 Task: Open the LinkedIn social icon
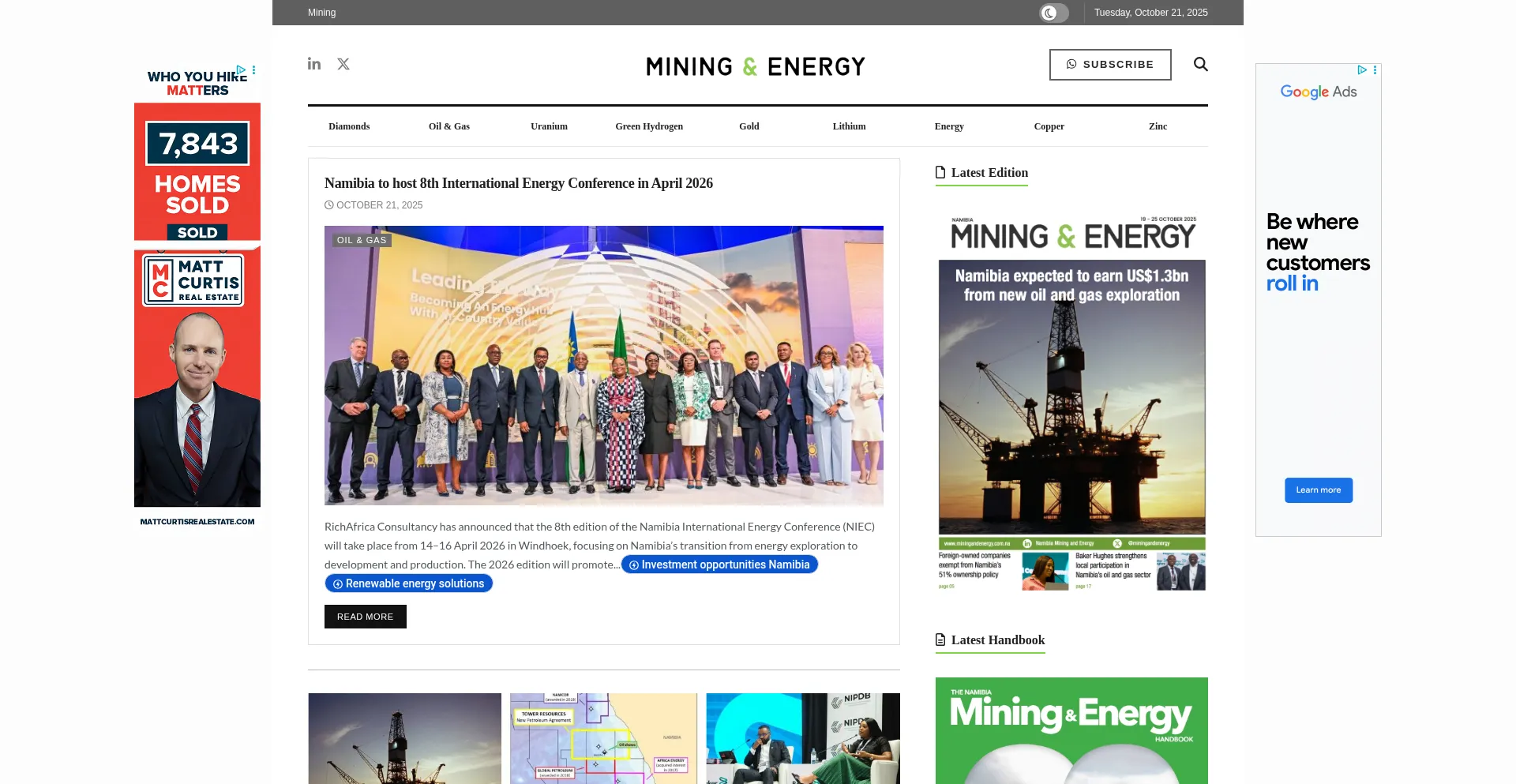pyautogui.click(x=314, y=64)
